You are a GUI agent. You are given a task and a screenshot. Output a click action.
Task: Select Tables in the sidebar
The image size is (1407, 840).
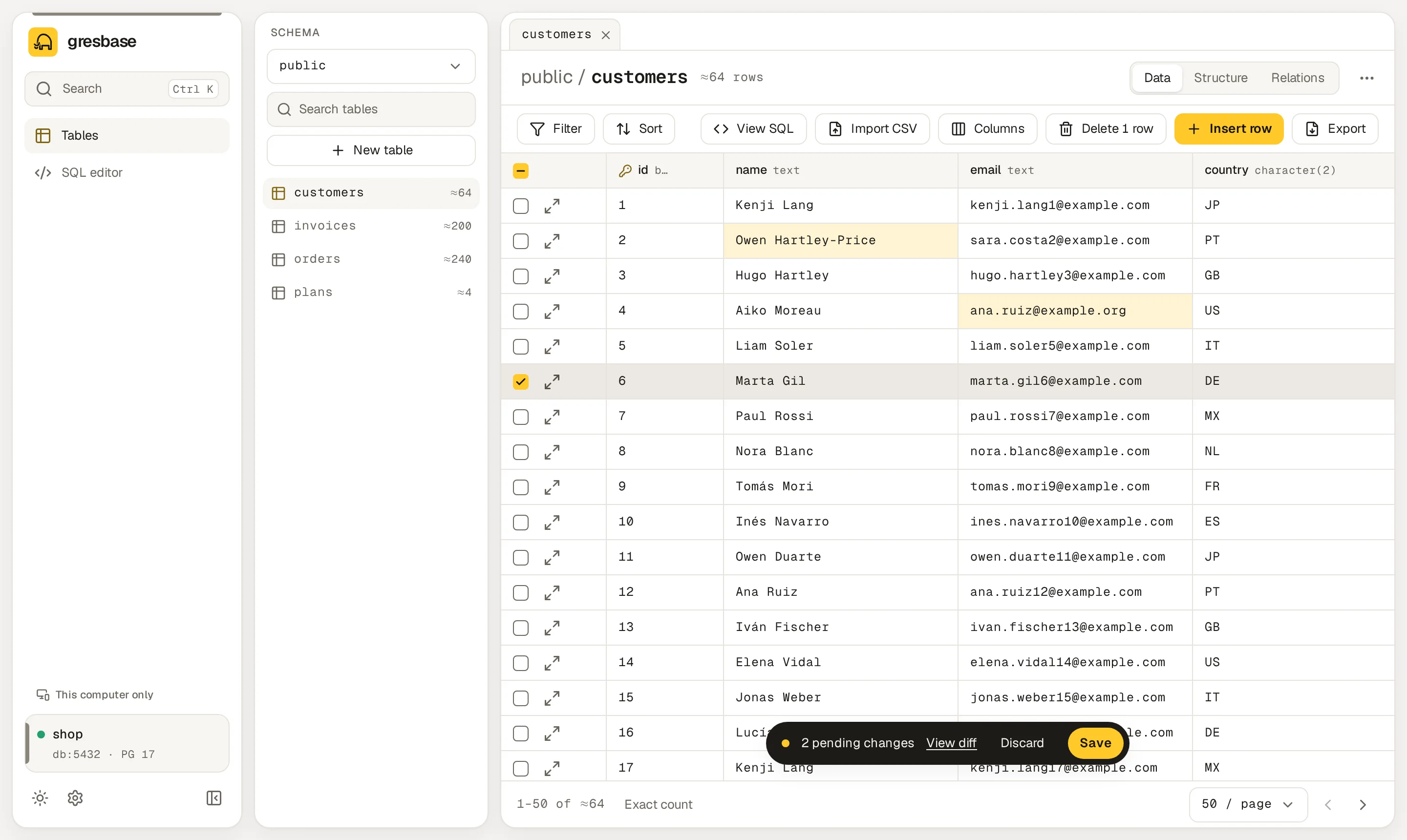(127, 135)
